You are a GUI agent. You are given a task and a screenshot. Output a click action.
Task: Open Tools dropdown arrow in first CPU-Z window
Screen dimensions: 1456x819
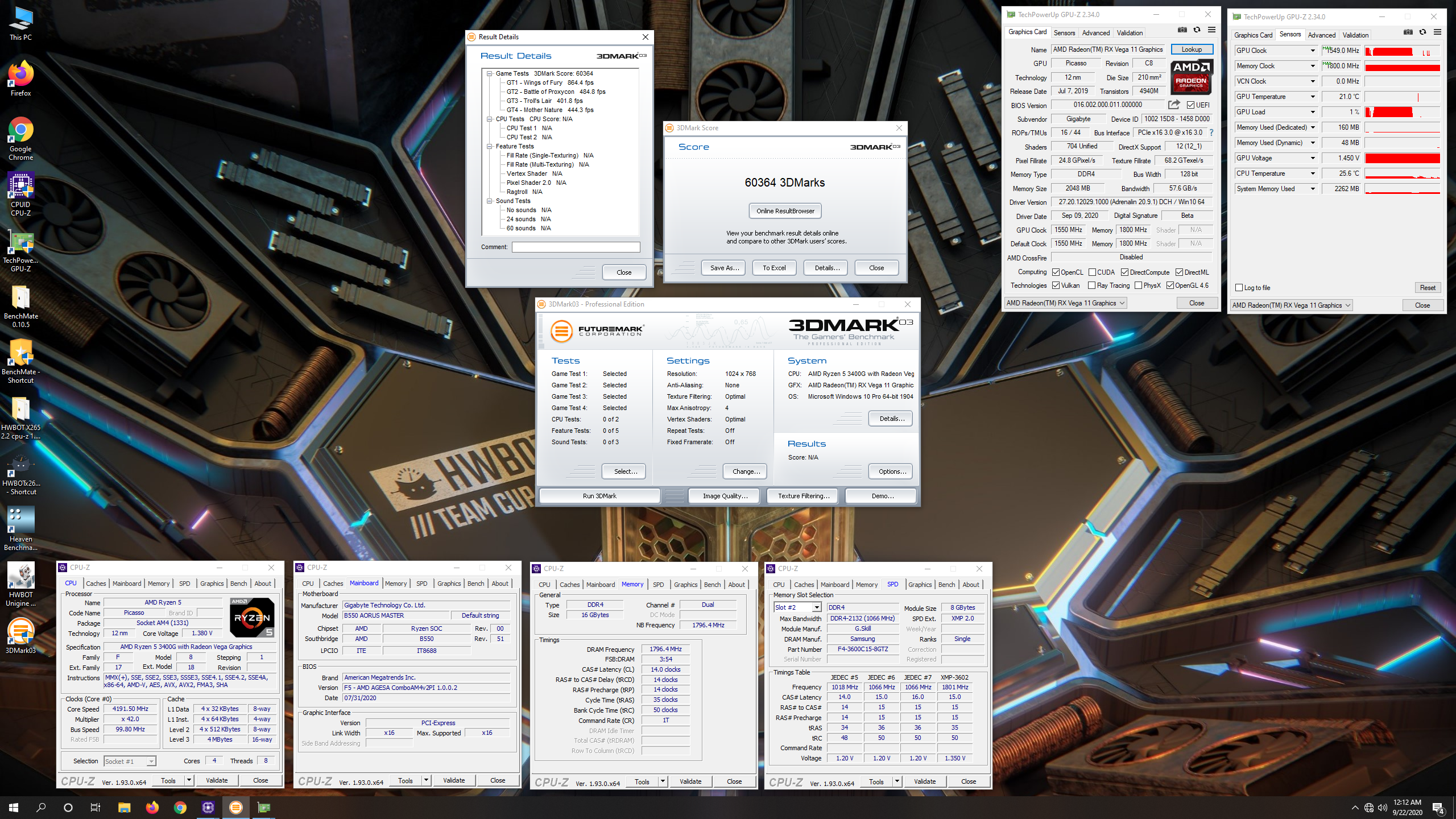(189, 780)
